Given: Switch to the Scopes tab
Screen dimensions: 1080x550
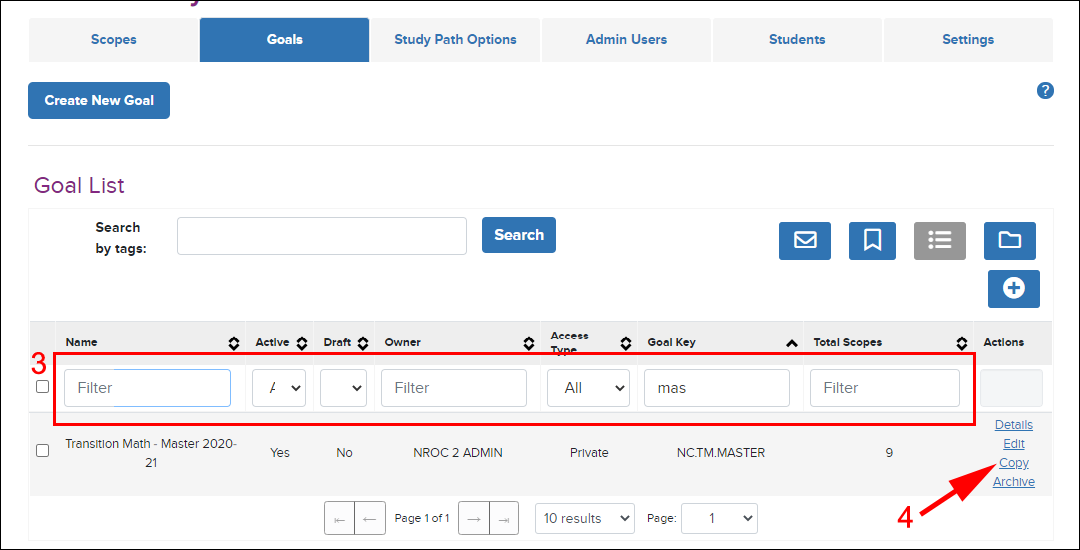Looking at the screenshot, I should tap(114, 40).
